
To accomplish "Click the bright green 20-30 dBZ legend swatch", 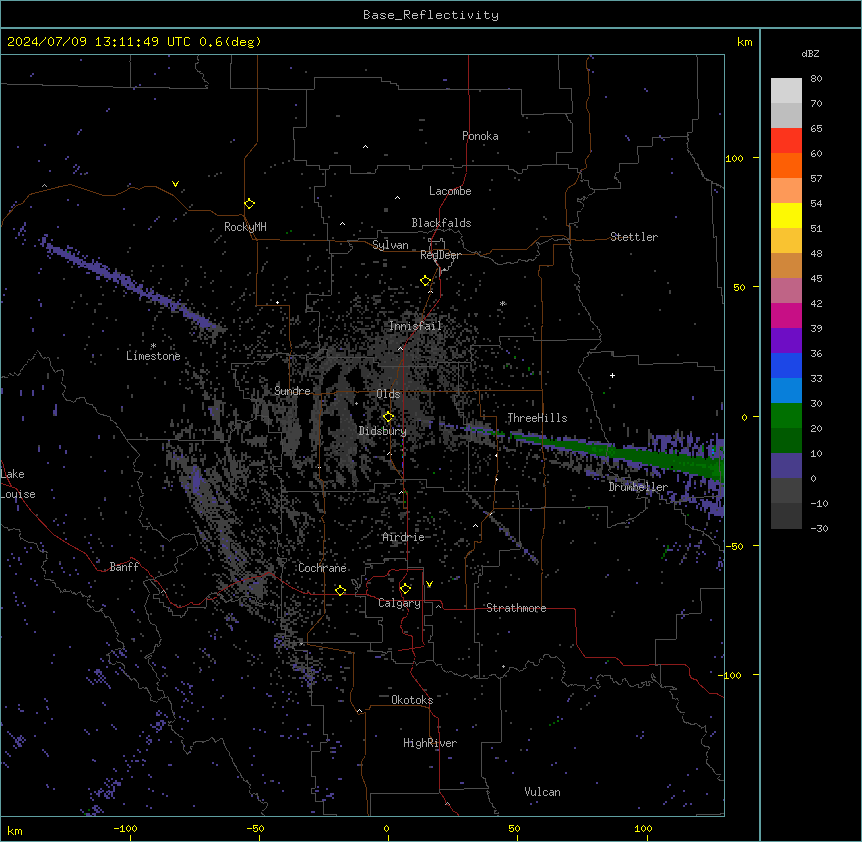I will 786,416.
